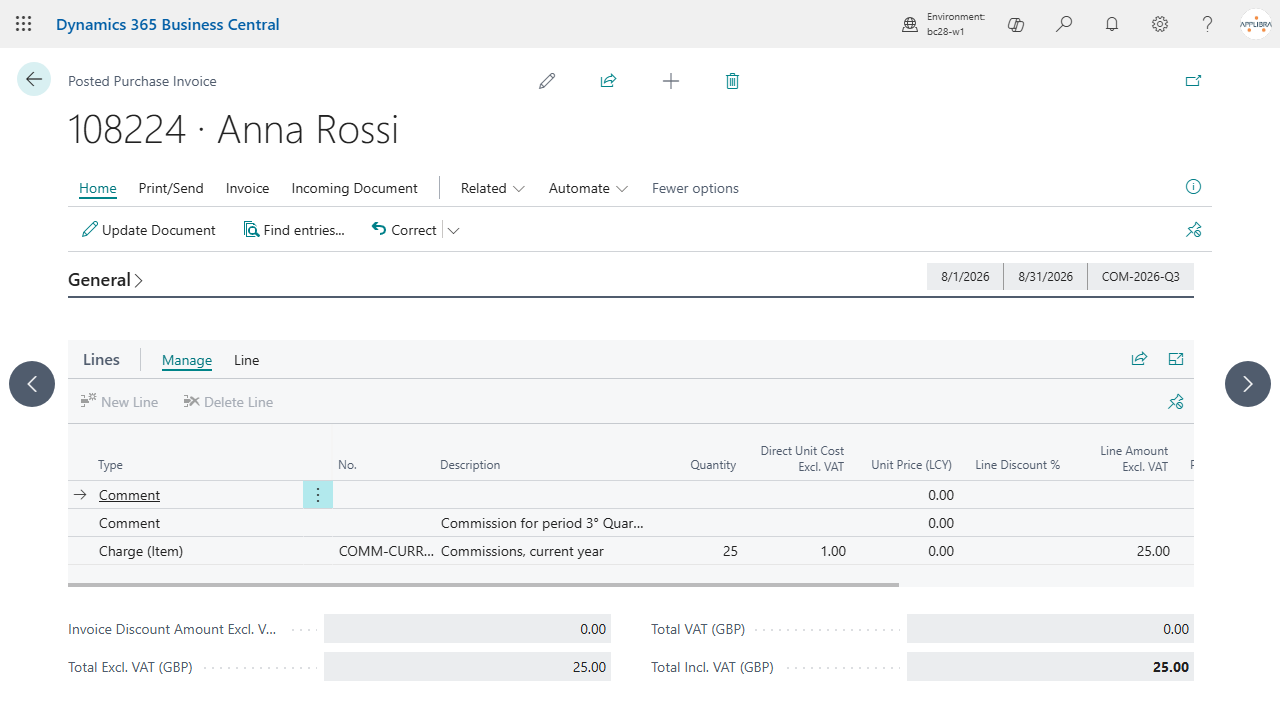Viewport: 1280px width, 720px height.
Task: Open the Correct dropdown arrow
Action: tap(454, 231)
